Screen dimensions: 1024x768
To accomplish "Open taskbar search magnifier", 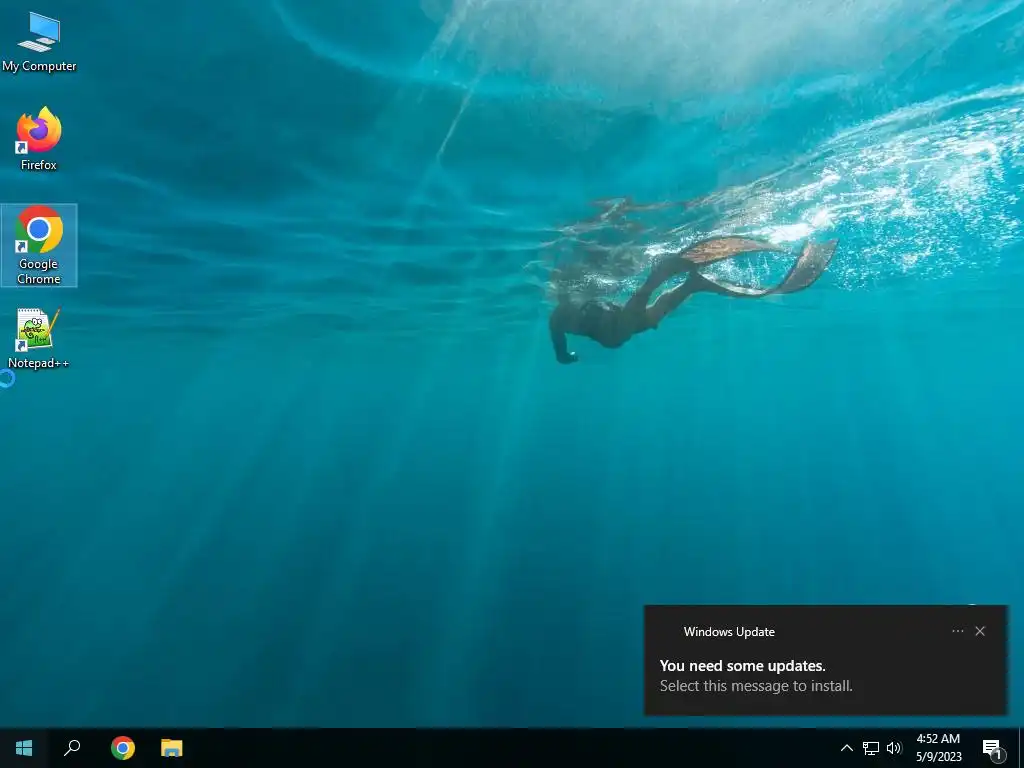I will point(72,748).
